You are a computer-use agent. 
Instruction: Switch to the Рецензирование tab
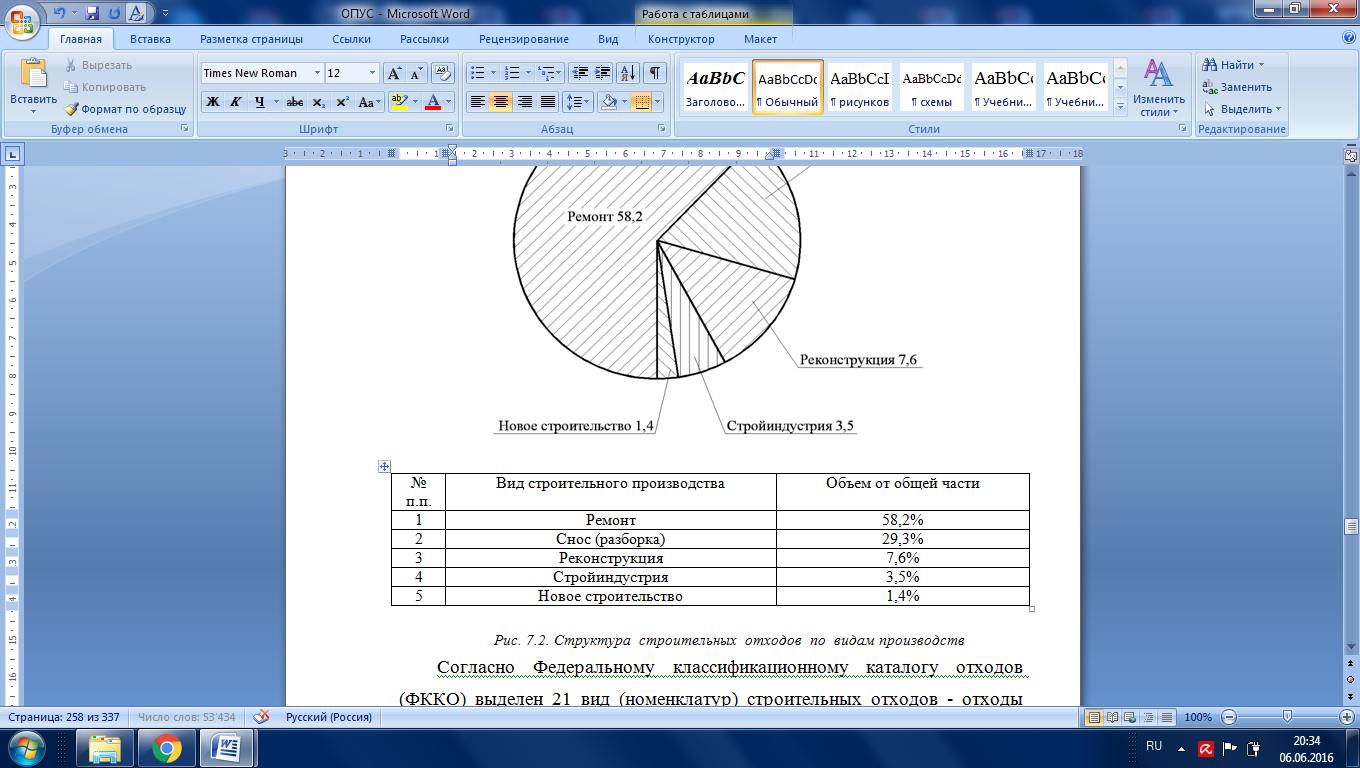pyautogui.click(x=524, y=39)
